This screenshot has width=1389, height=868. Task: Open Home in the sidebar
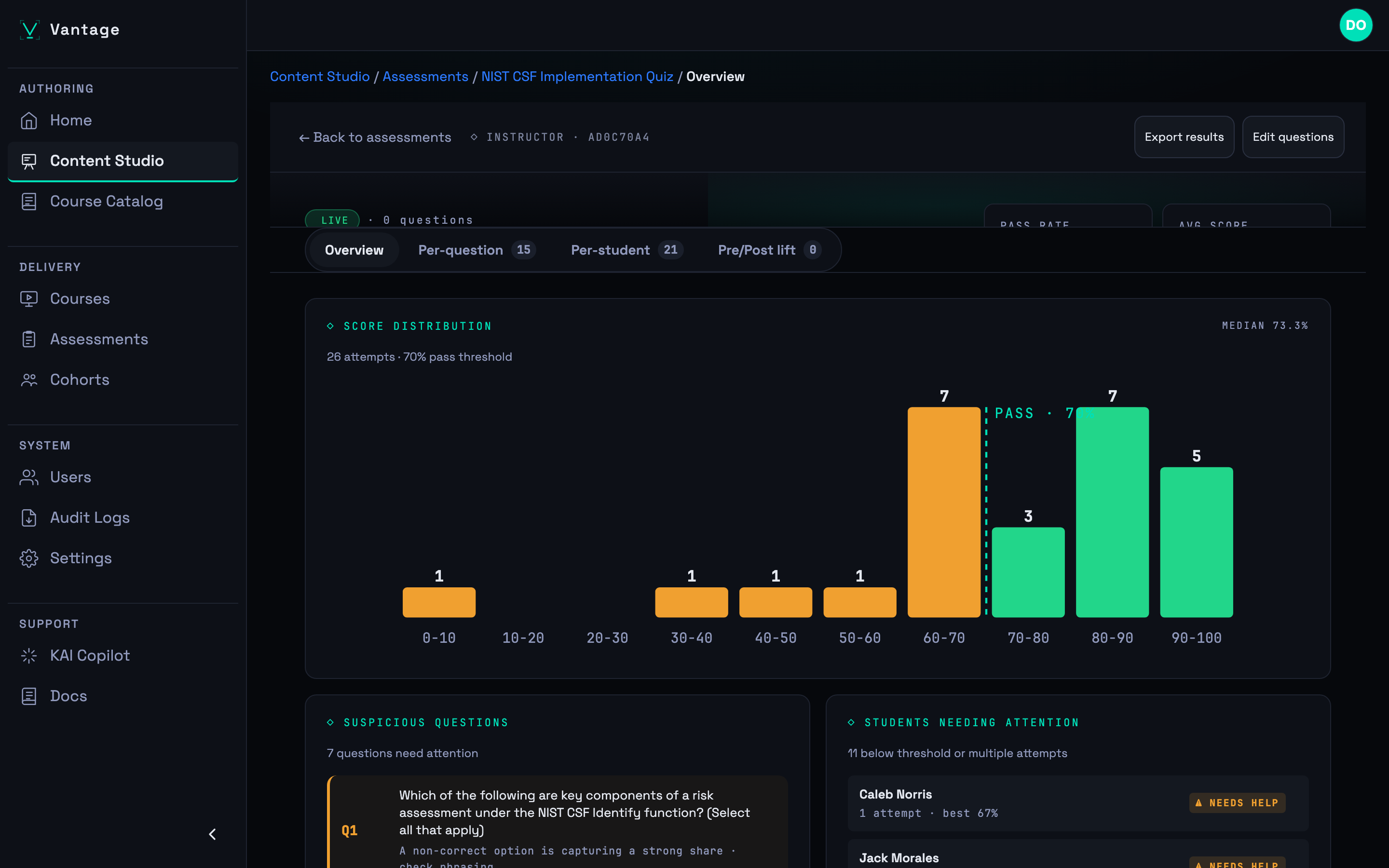(x=123, y=121)
